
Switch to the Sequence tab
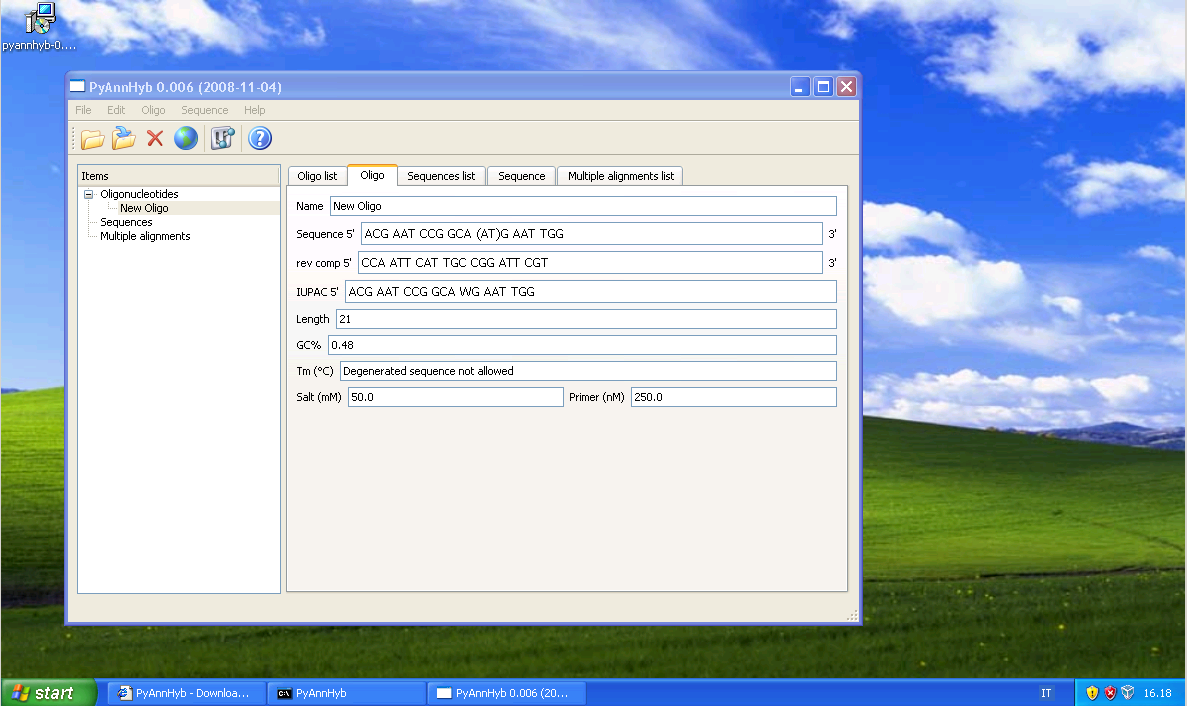[x=522, y=176]
